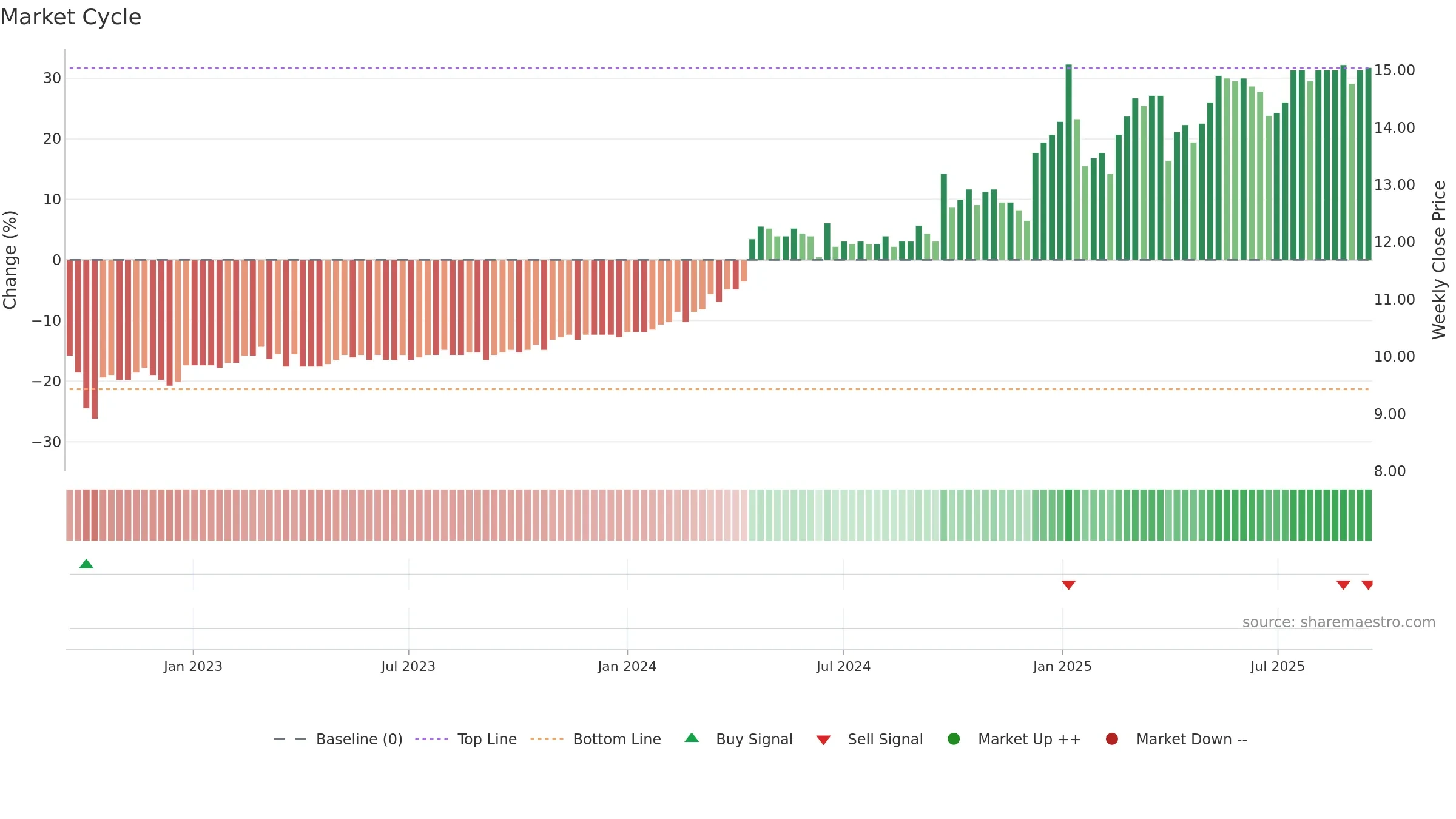Click the Jan 2025 axis label

(x=1062, y=666)
